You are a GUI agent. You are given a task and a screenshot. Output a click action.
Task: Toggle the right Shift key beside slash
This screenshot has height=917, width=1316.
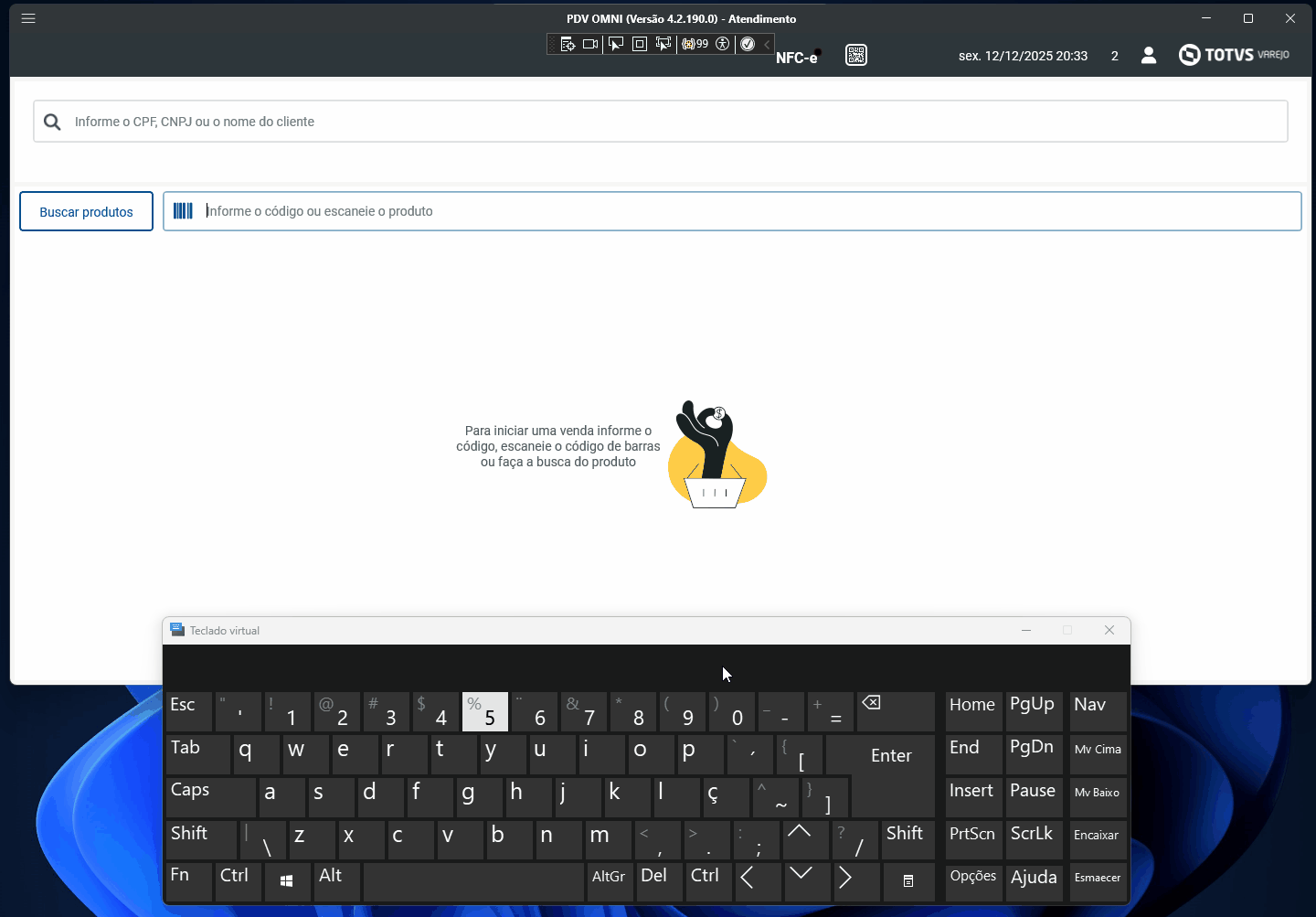tap(908, 840)
